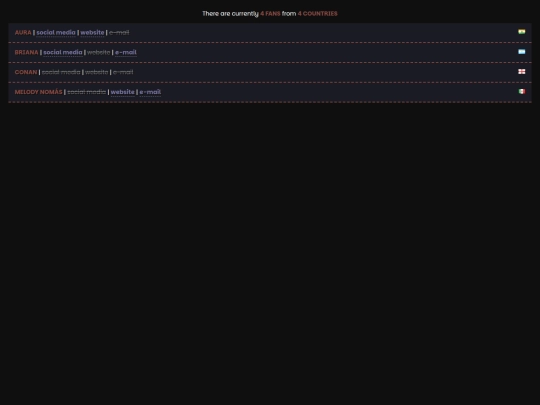Image resolution: width=540 pixels, height=405 pixels.
Task: Click Conan's struck-through website text
Action: (x=96, y=72)
